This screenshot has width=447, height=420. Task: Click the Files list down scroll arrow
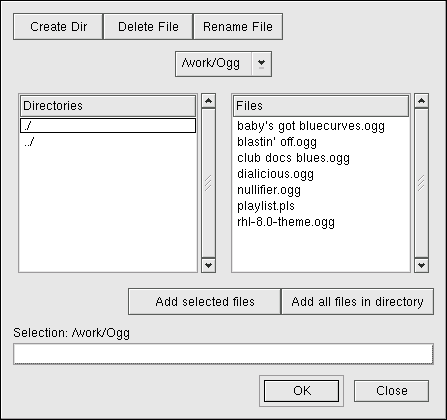pos(421,265)
